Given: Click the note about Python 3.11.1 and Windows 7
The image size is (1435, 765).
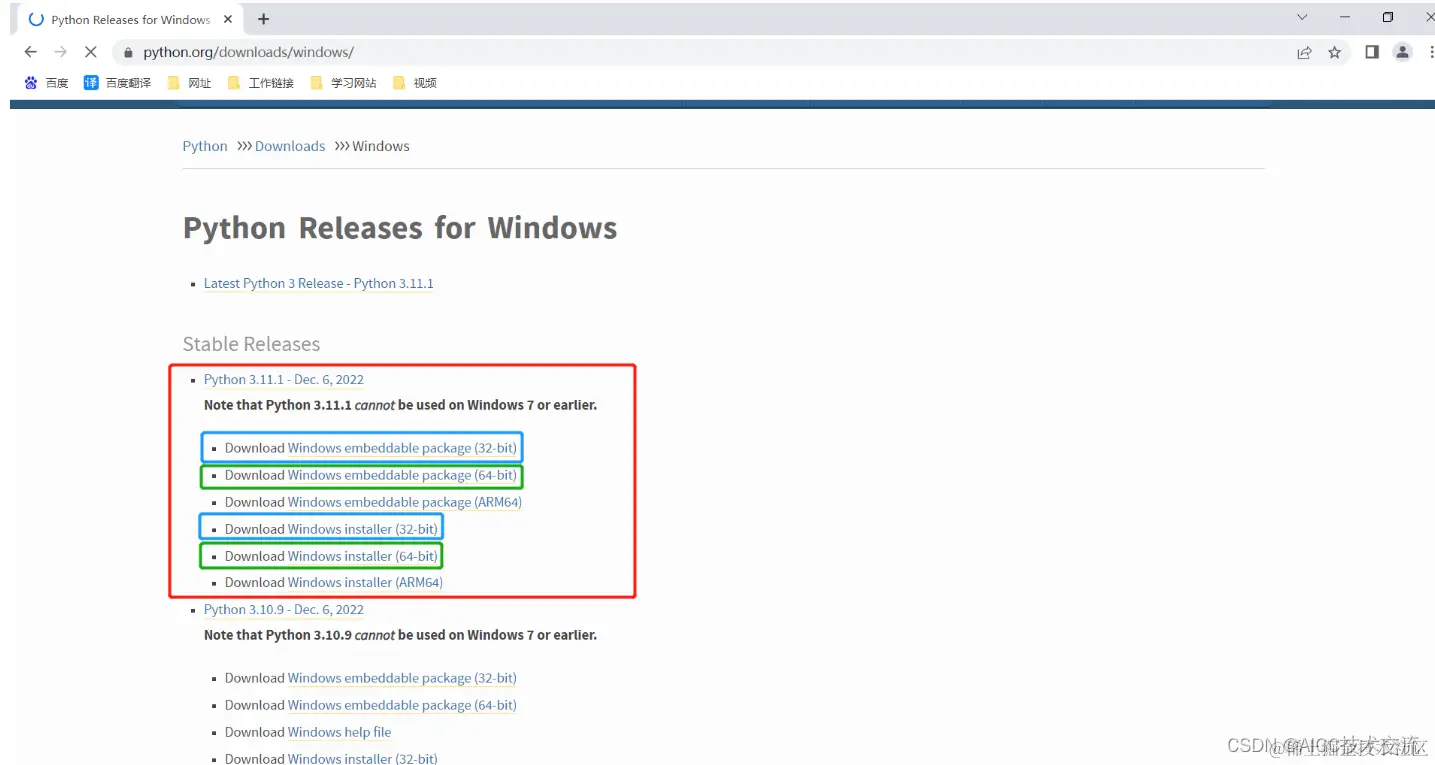Looking at the screenshot, I should click(400, 405).
